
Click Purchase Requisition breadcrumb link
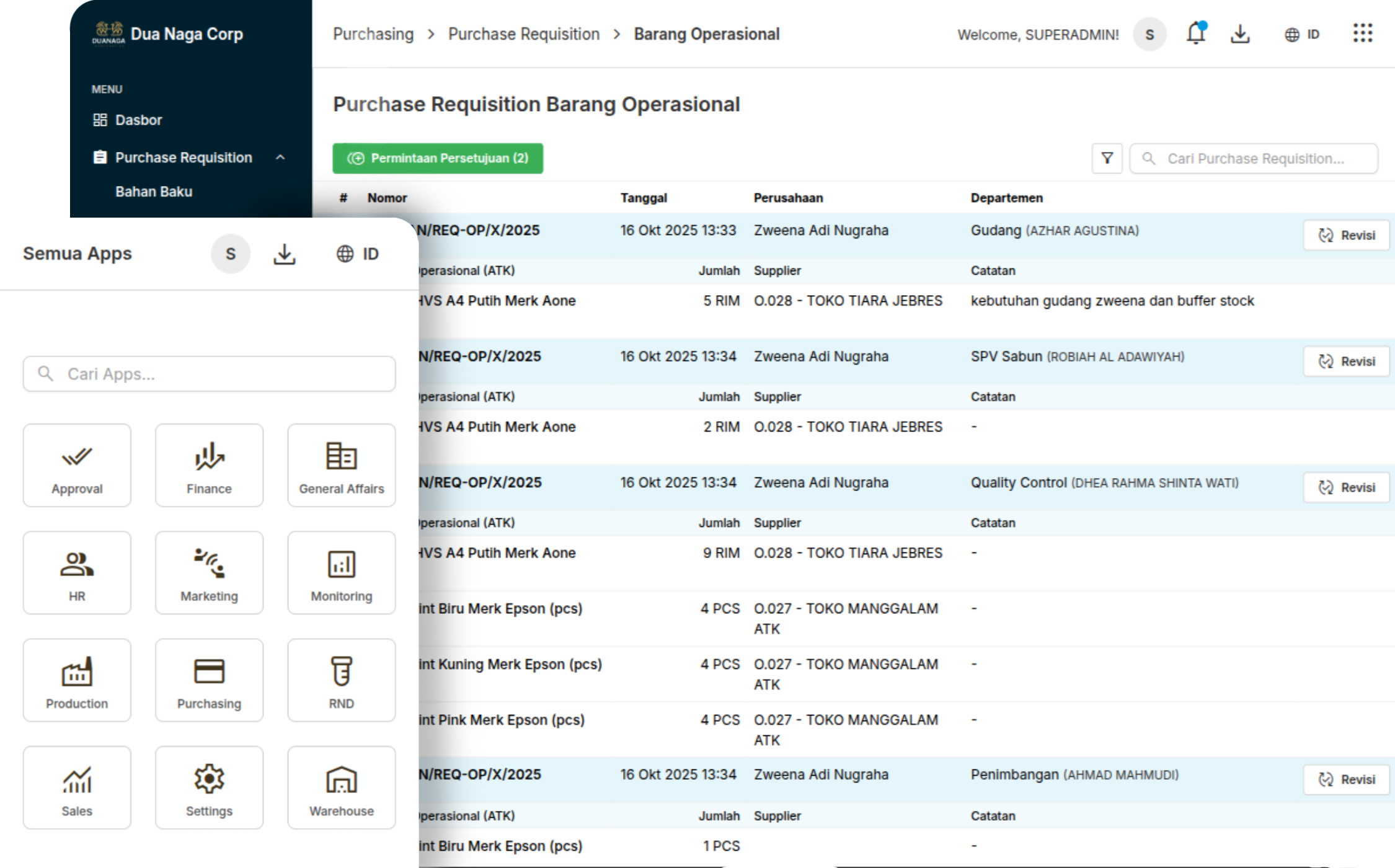[x=524, y=34]
